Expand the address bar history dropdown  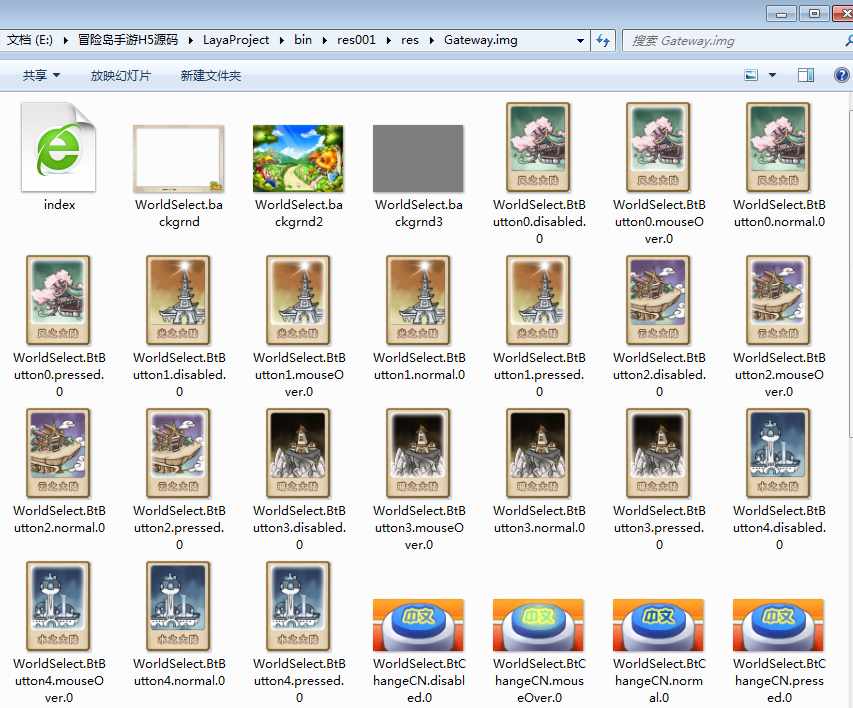[580, 40]
